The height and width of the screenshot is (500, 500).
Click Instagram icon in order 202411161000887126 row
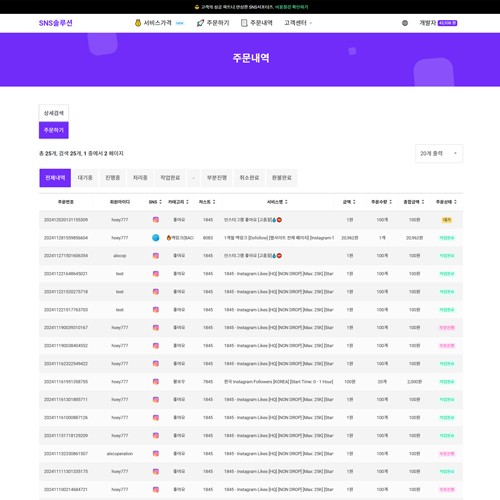point(156,417)
